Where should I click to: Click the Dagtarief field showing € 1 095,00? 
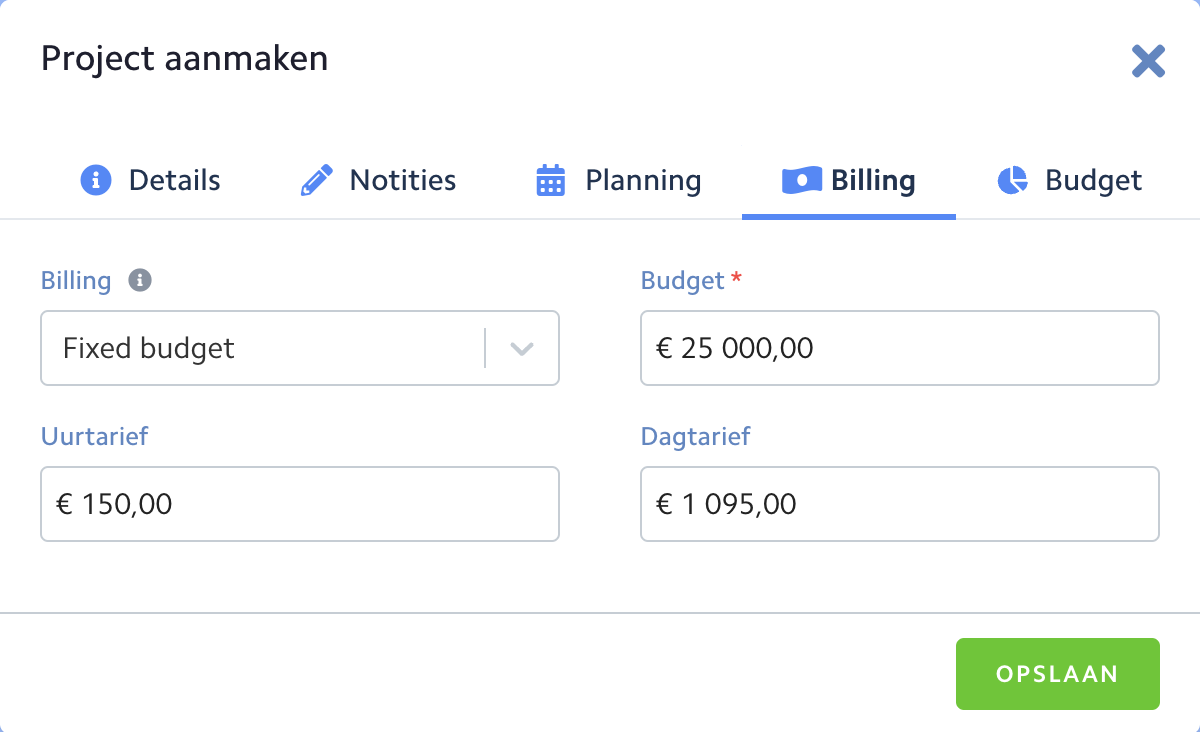click(x=899, y=504)
